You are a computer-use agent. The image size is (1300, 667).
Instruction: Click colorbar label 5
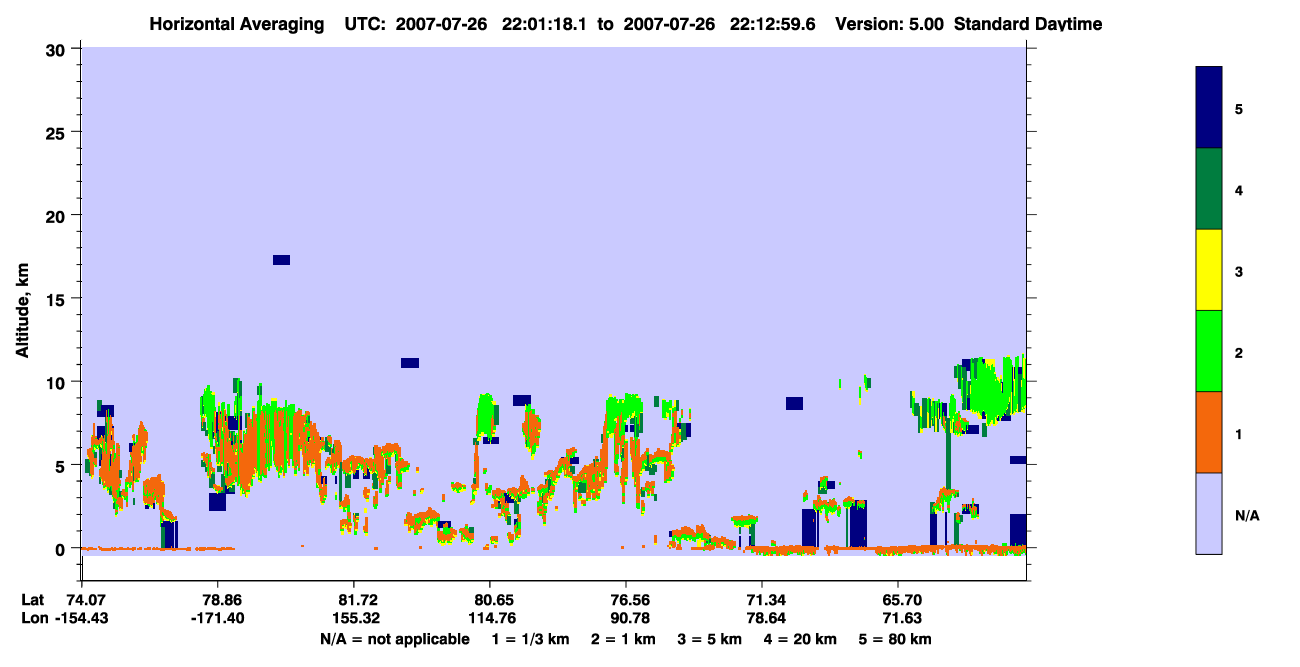point(1238,108)
